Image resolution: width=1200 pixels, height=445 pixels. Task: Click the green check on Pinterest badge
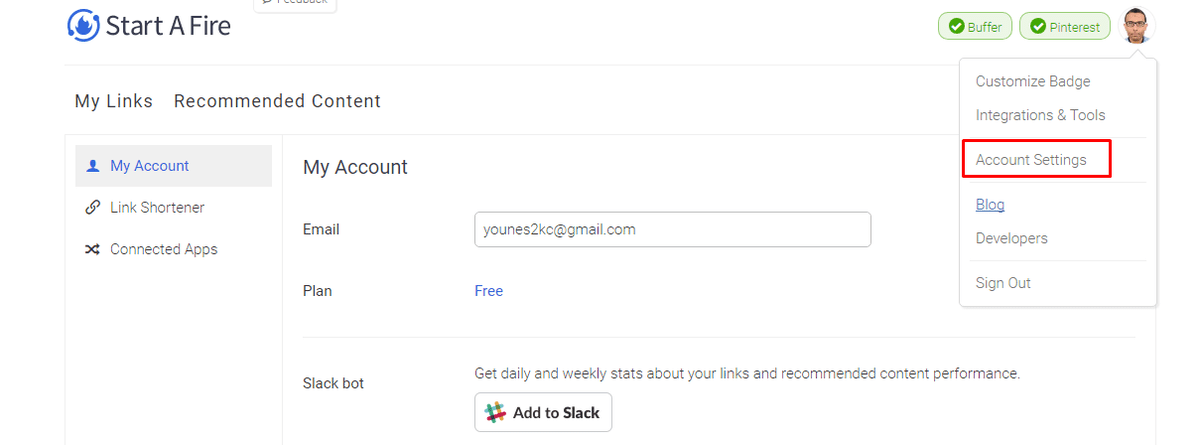[x=1037, y=27]
